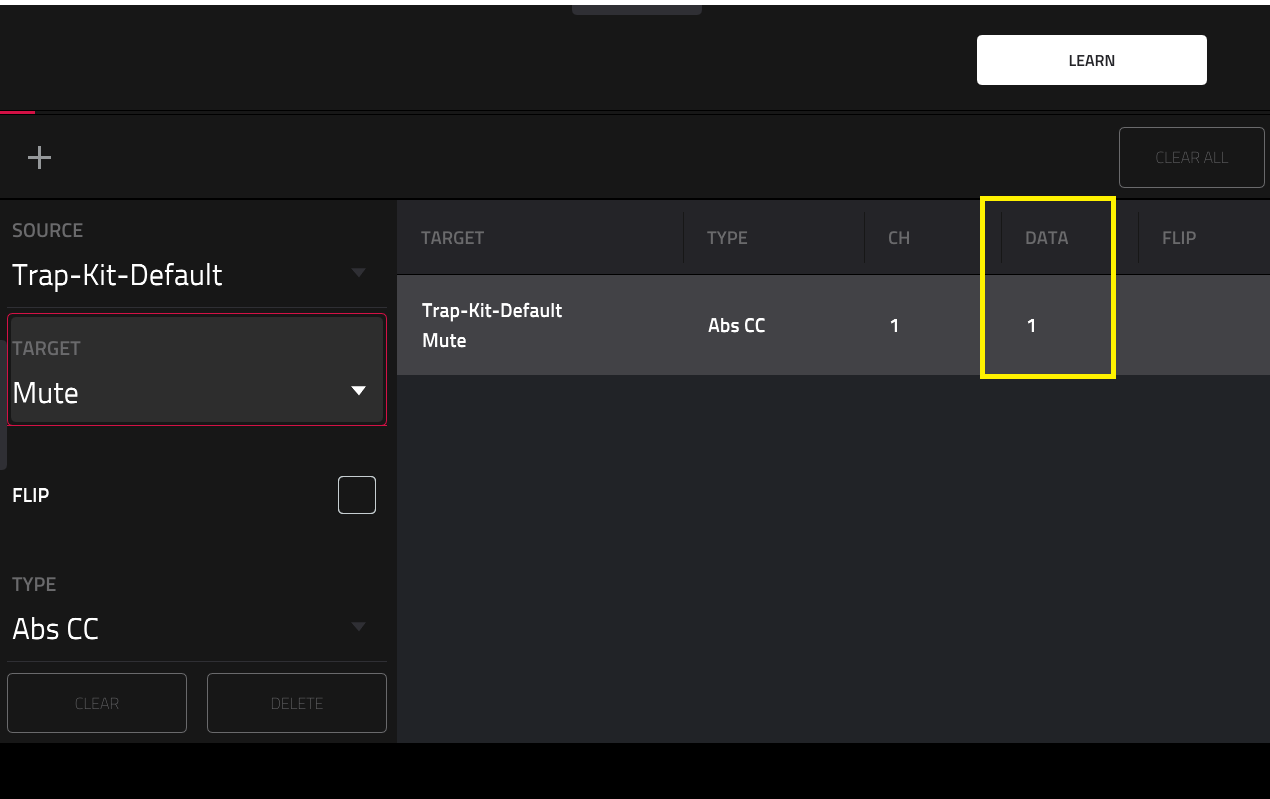Click the FLIP column header
Screen dimensions: 1270x799
tap(1179, 238)
